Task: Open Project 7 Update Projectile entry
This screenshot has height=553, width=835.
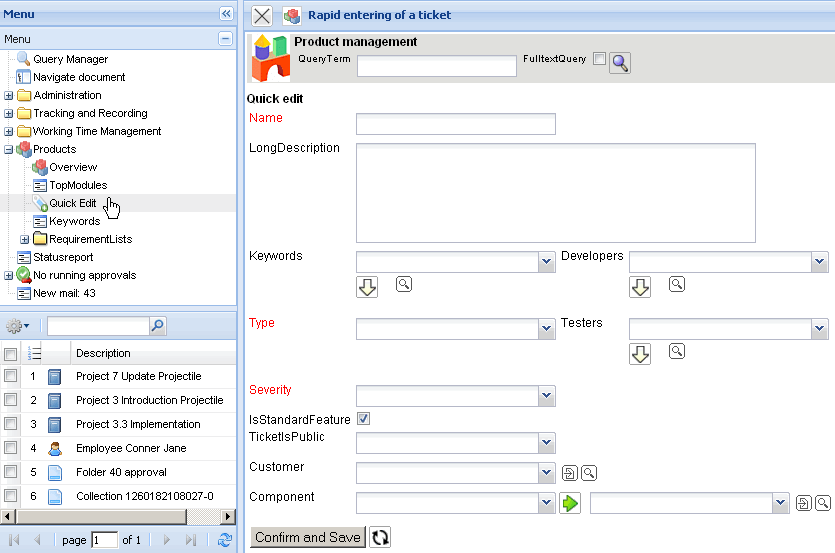Action: 138,376
